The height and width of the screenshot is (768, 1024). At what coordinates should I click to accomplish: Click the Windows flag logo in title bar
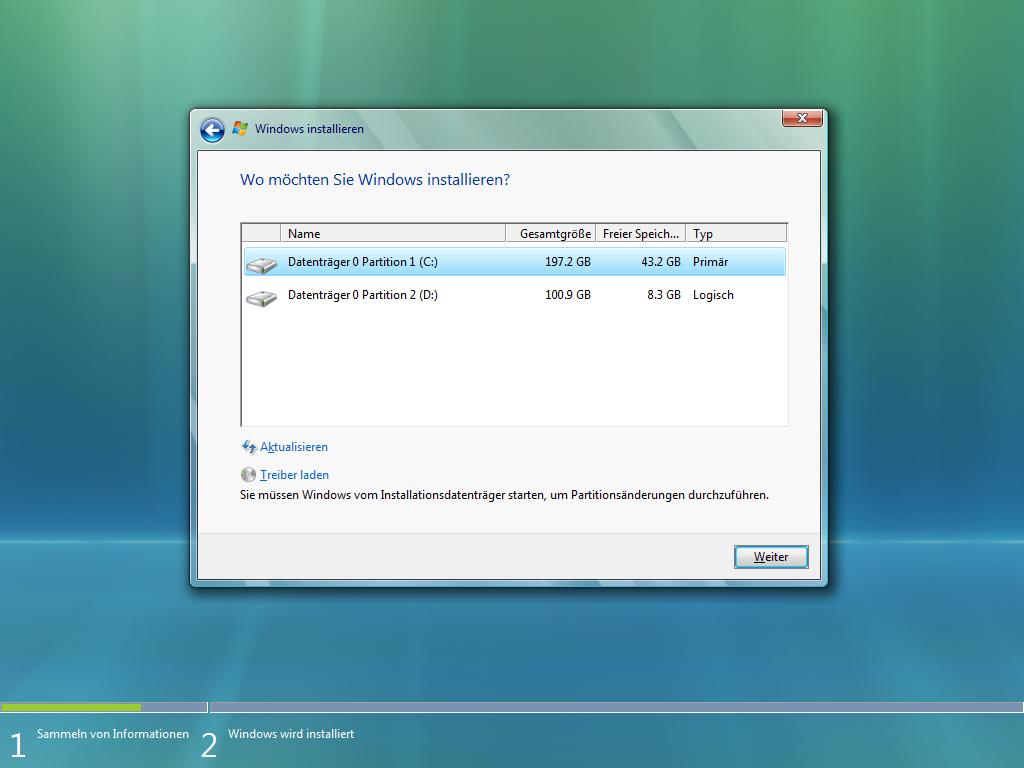240,129
